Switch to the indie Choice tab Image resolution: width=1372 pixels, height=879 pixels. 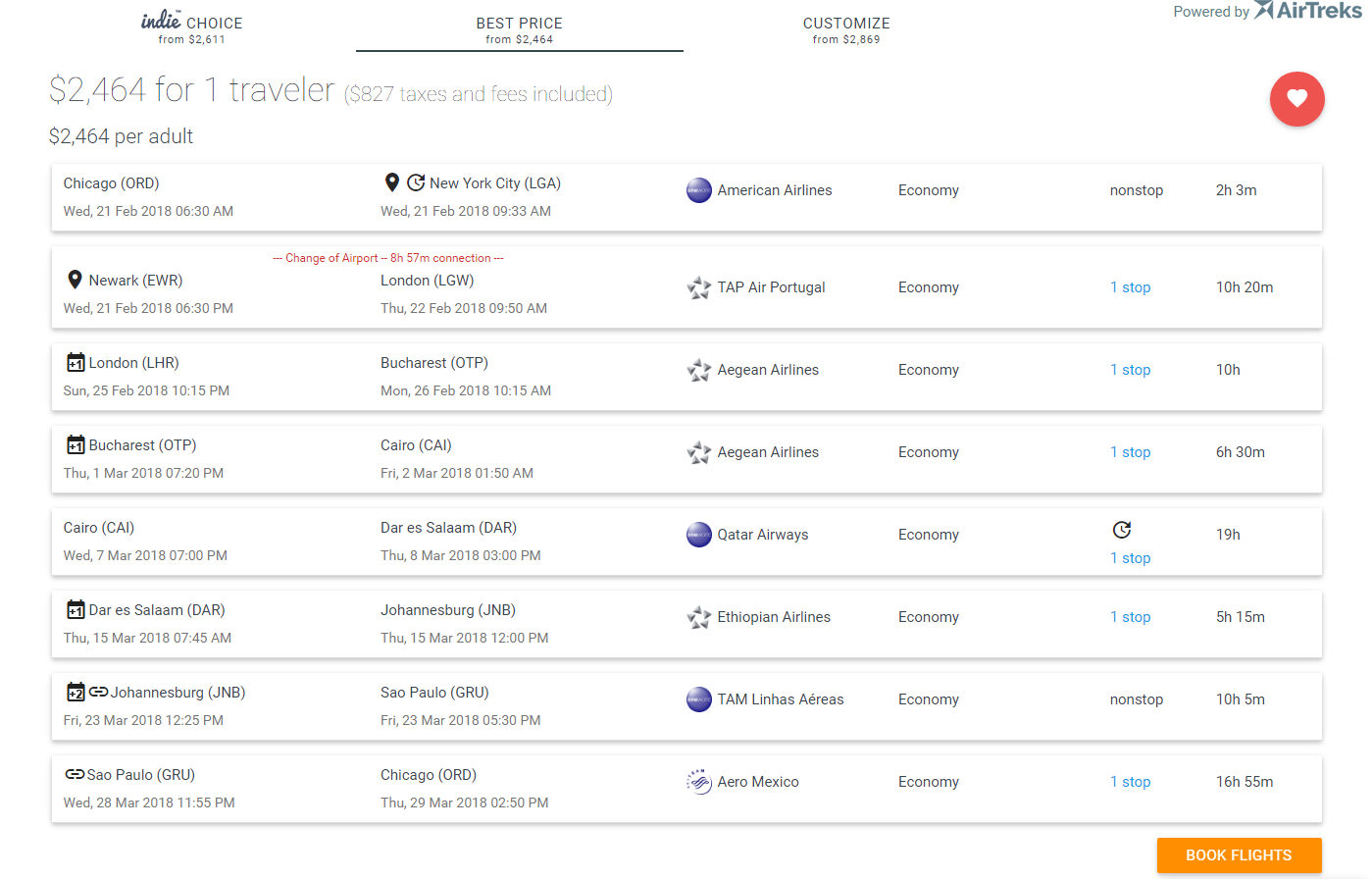pos(192,27)
